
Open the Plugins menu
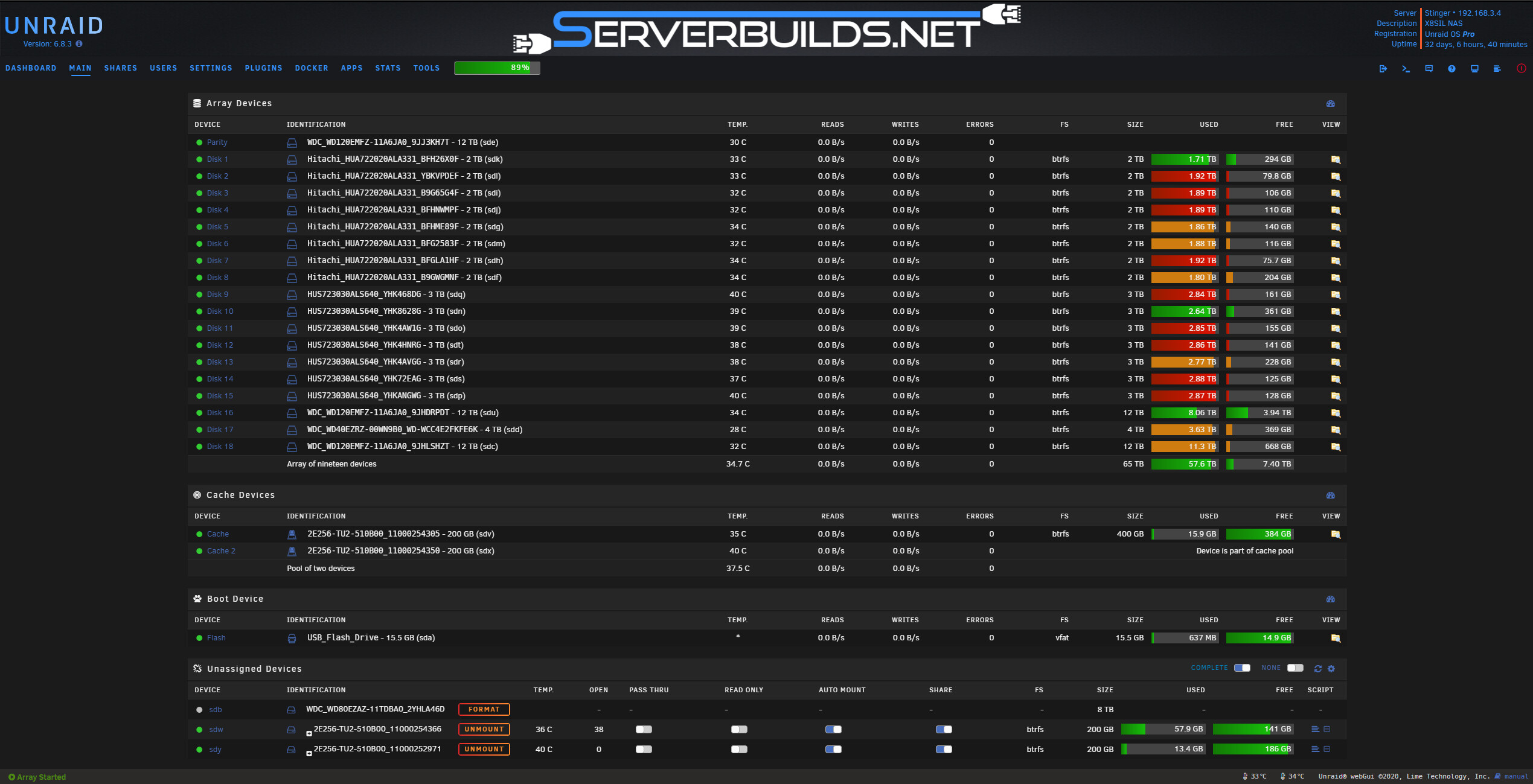[x=263, y=68]
